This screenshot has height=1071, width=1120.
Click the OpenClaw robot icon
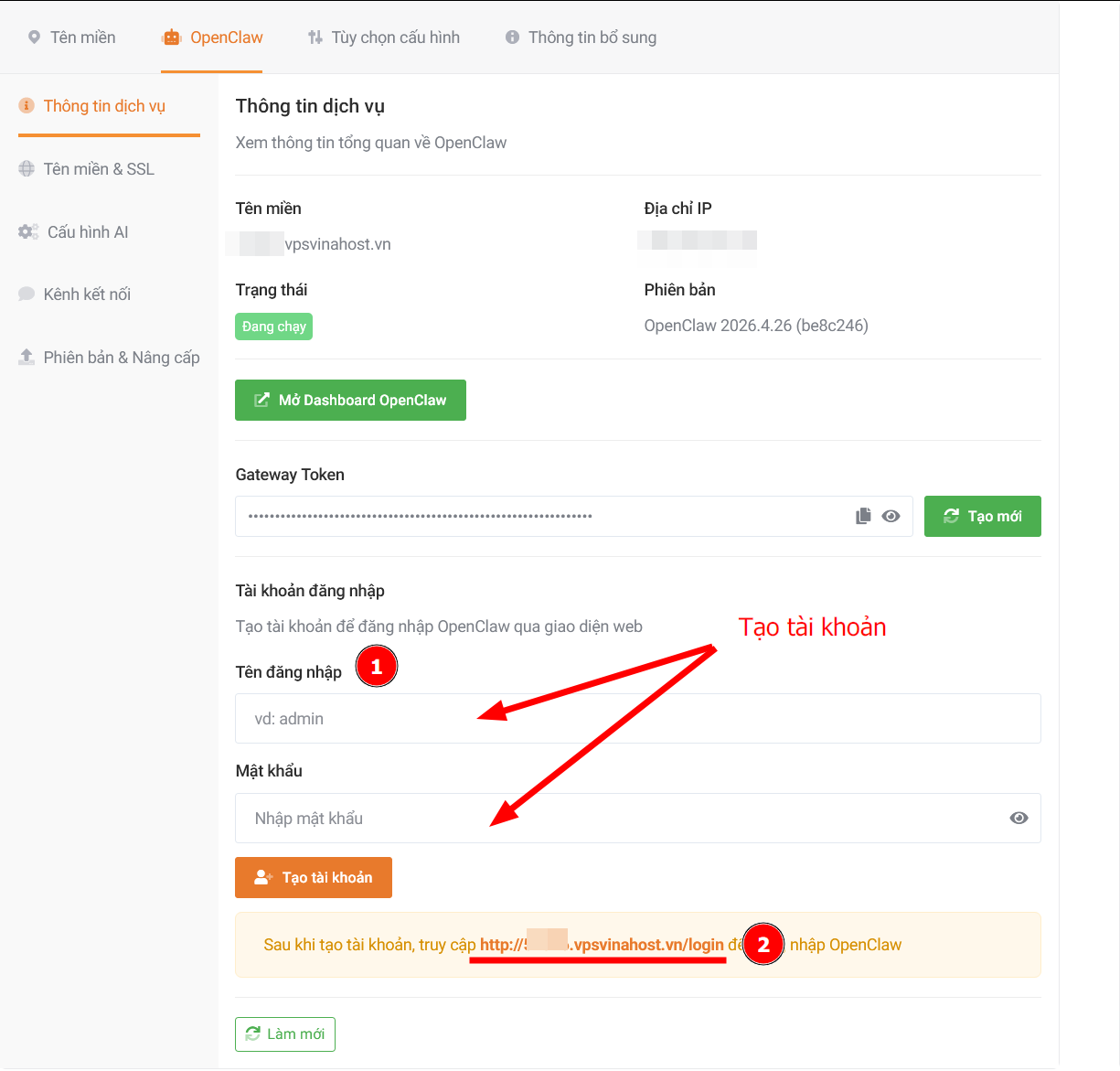[172, 37]
